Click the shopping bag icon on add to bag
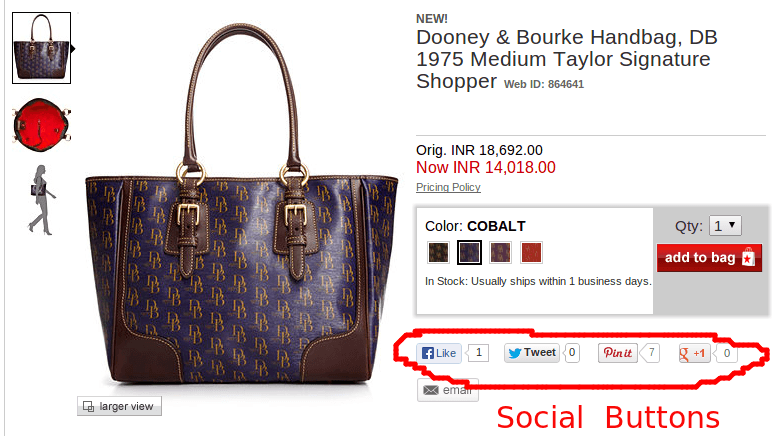 pos(748,257)
